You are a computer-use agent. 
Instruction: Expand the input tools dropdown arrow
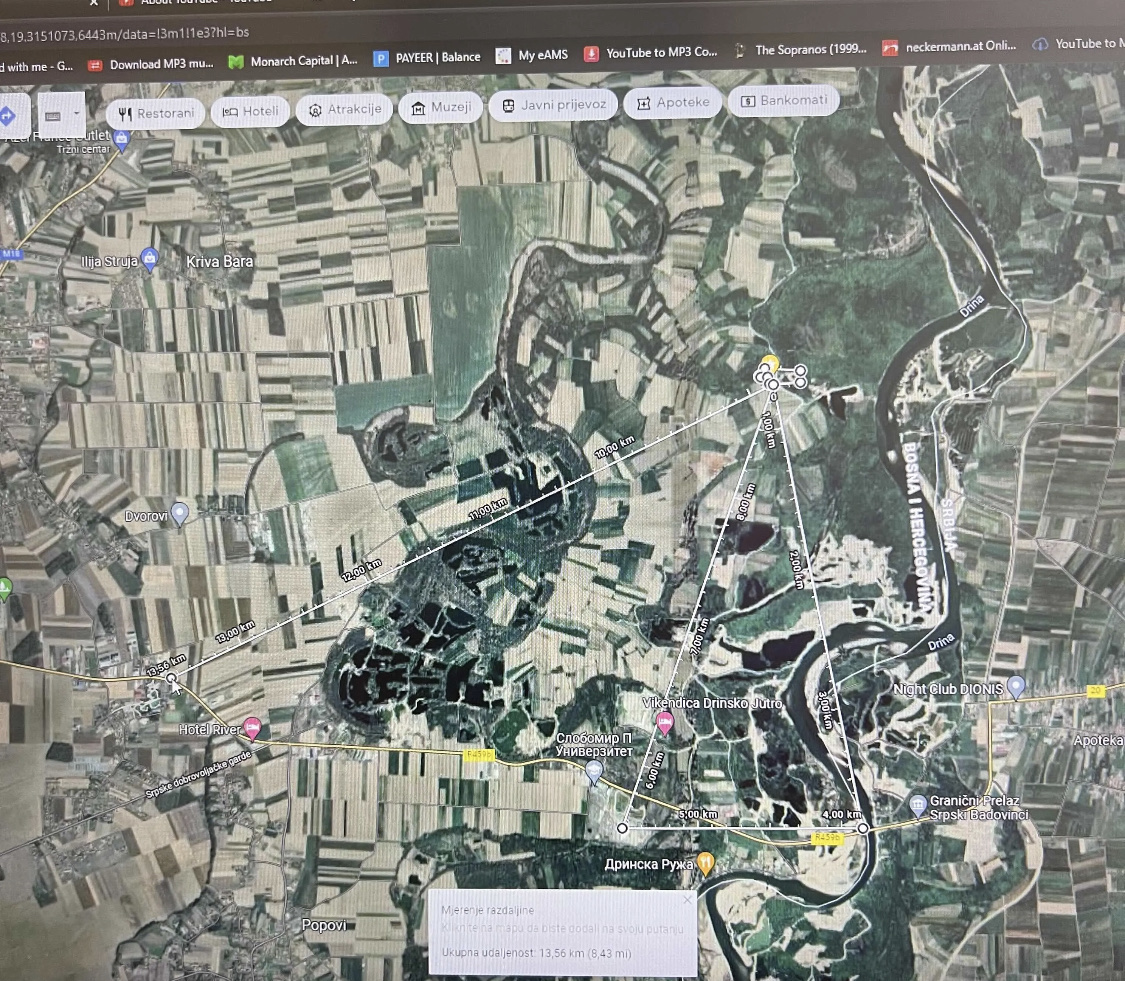click(76, 113)
